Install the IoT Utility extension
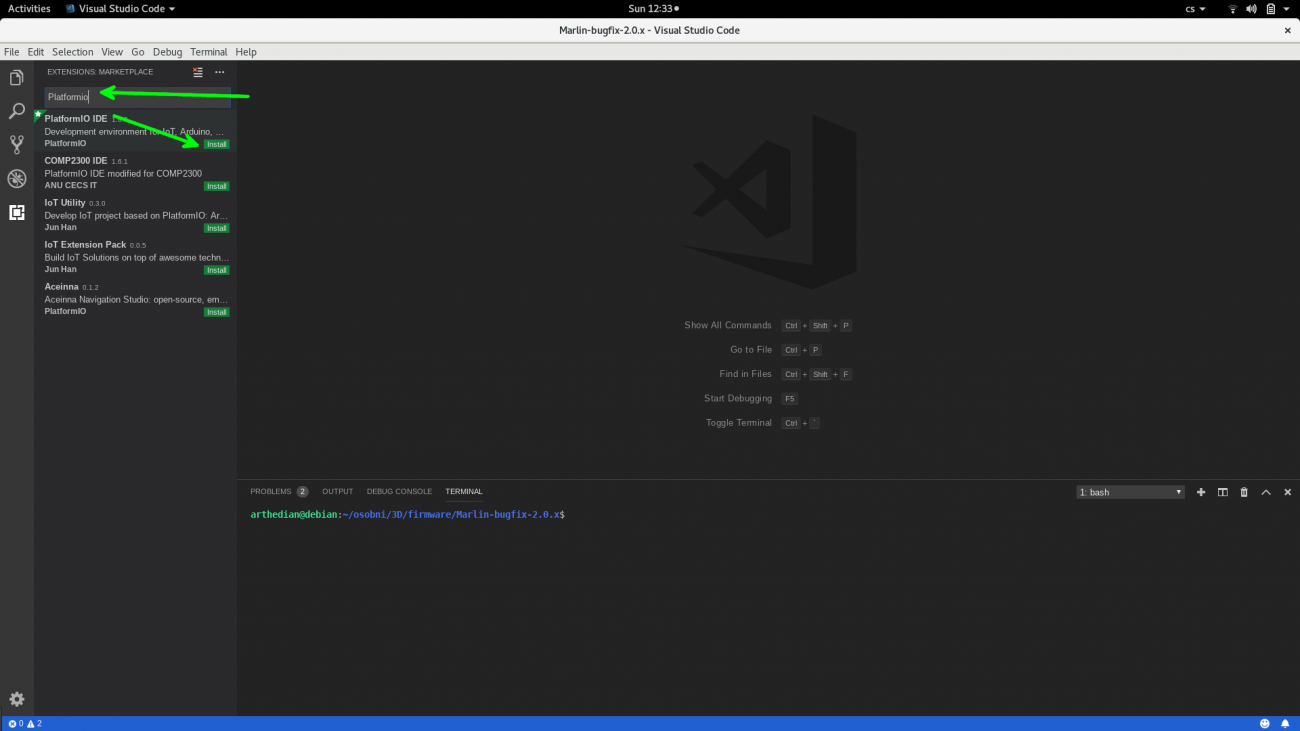 coord(217,228)
